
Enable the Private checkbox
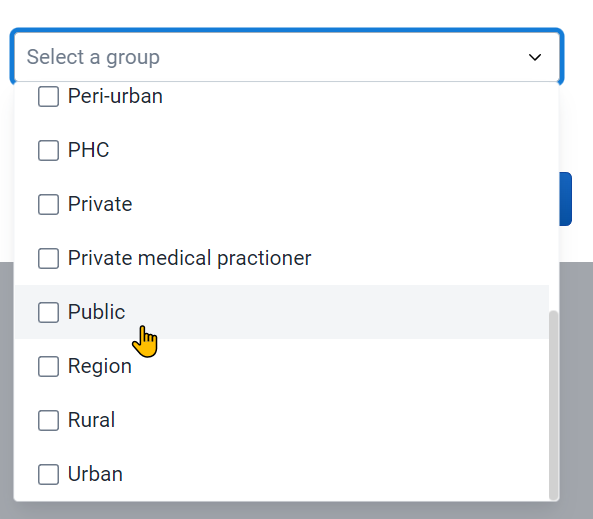coord(48,205)
